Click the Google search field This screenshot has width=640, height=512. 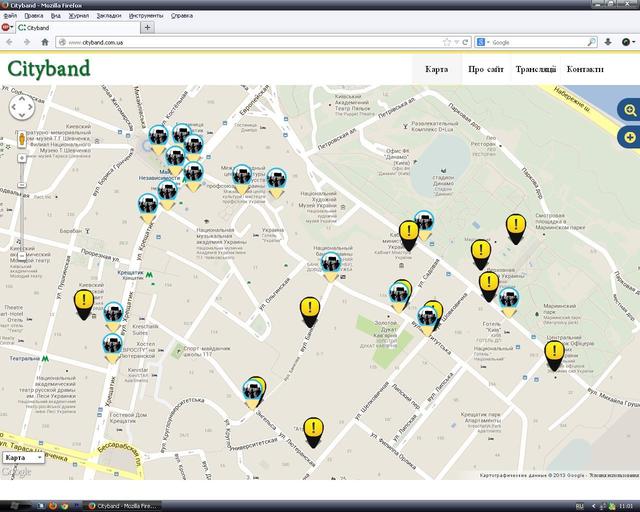[538, 42]
